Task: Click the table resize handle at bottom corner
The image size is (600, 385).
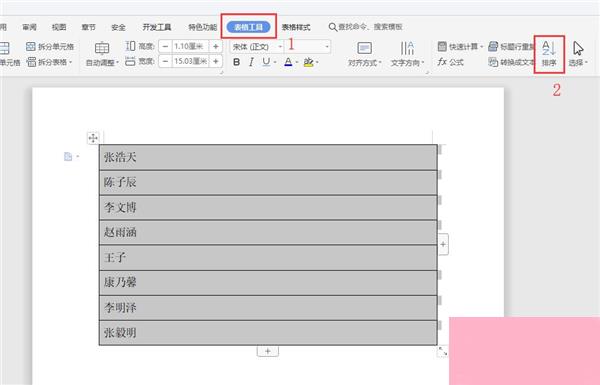Action: click(442, 351)
